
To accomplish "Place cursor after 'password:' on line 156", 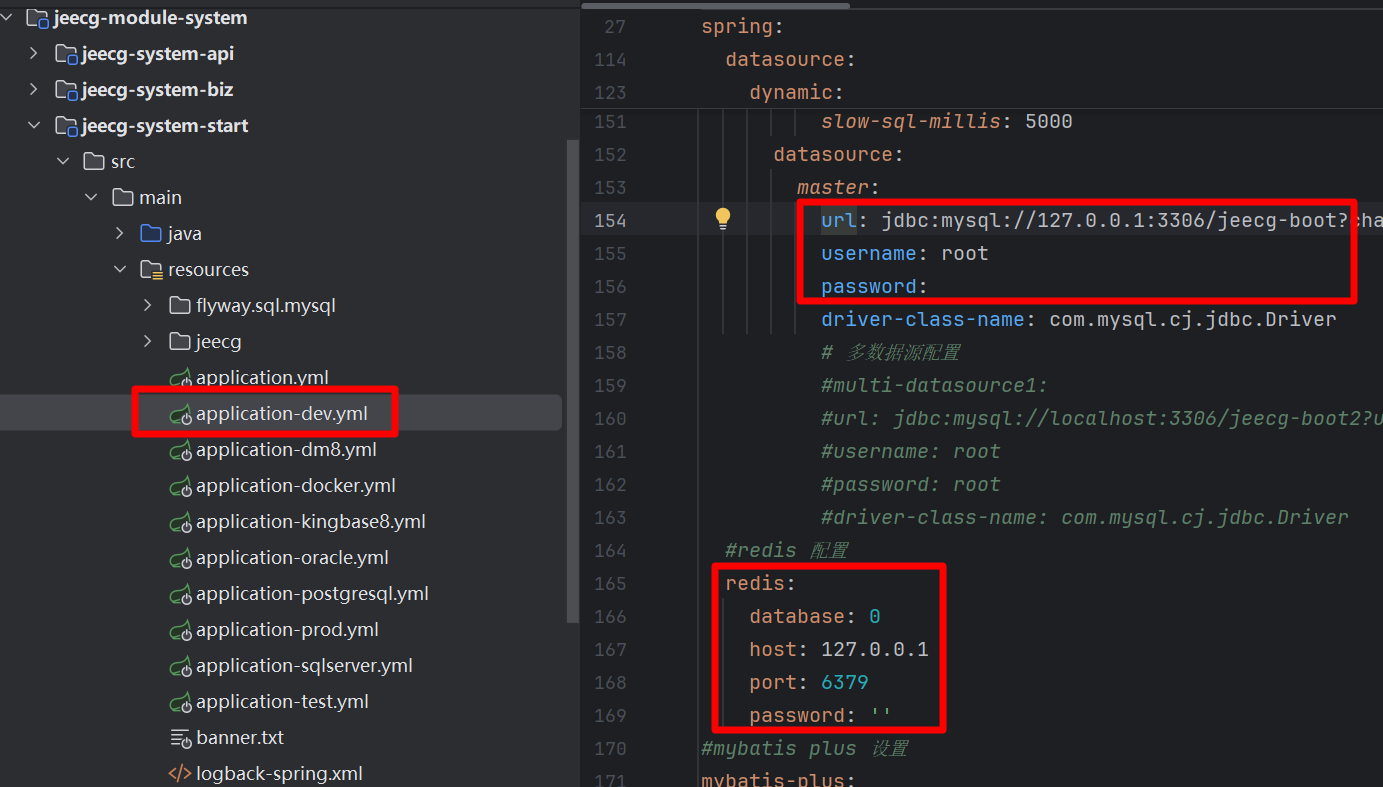I will click(930, 286).
